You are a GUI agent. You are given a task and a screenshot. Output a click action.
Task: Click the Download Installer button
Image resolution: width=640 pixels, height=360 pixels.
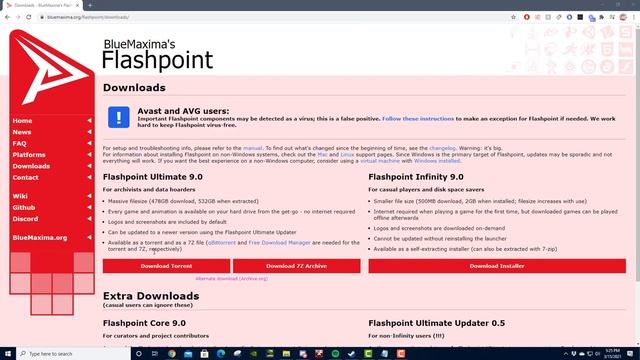[497, 266]
